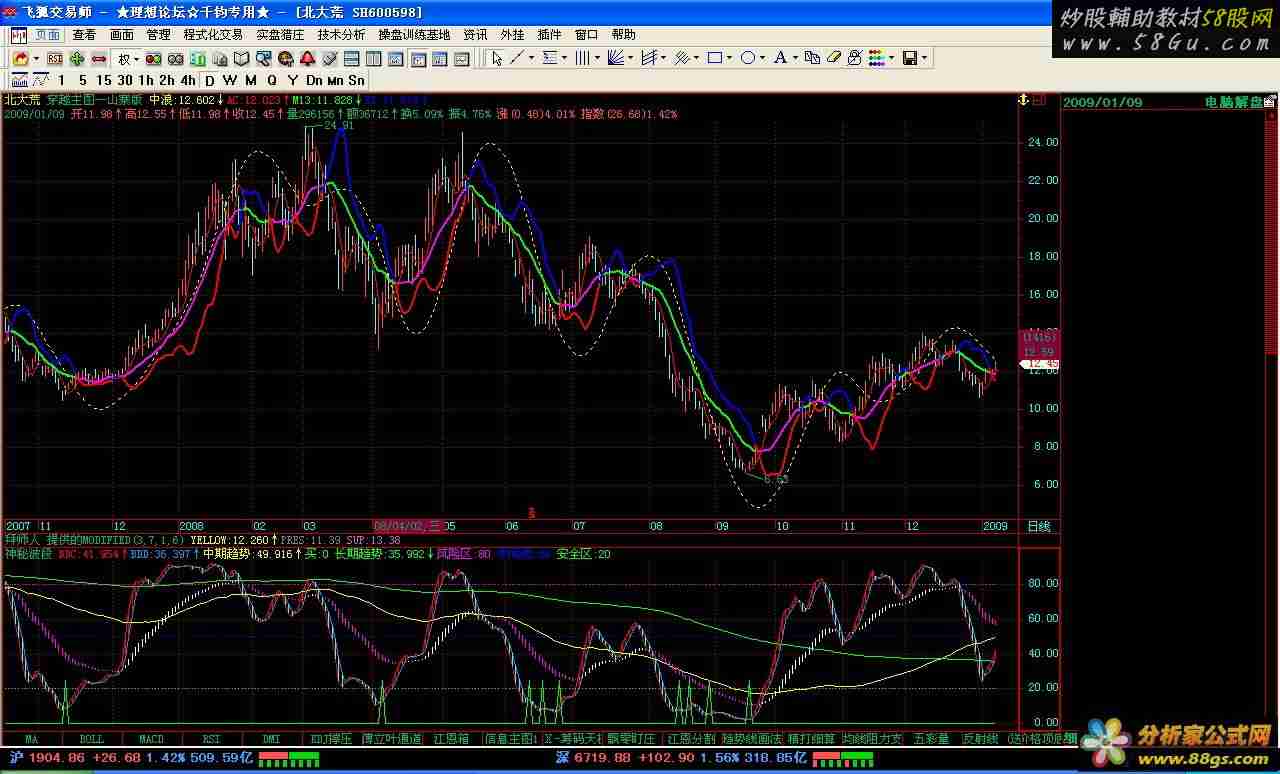Click the 日线 period label
The image size is (1280, 774).
pos(1039,525)
